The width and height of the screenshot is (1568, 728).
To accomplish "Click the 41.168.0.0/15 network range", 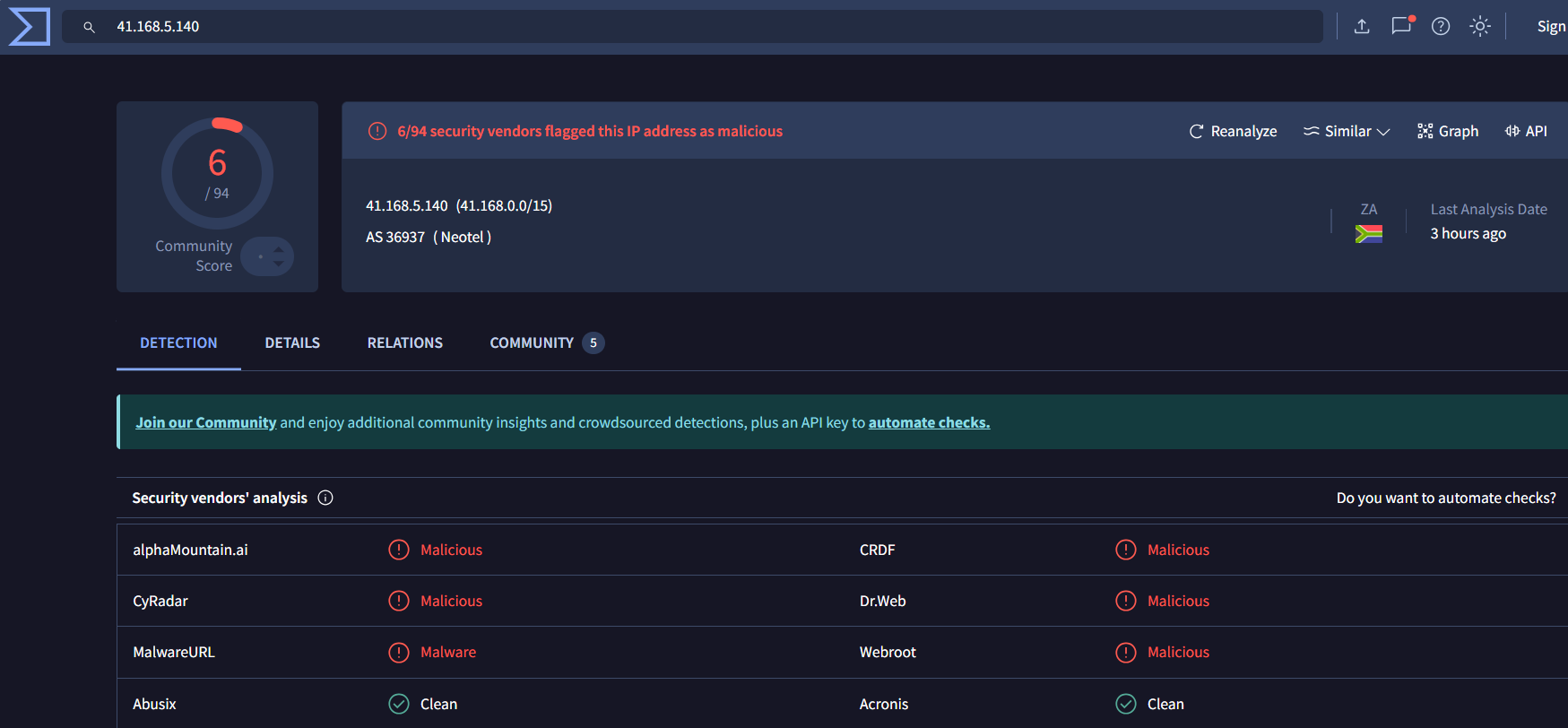I will point(504,205).
